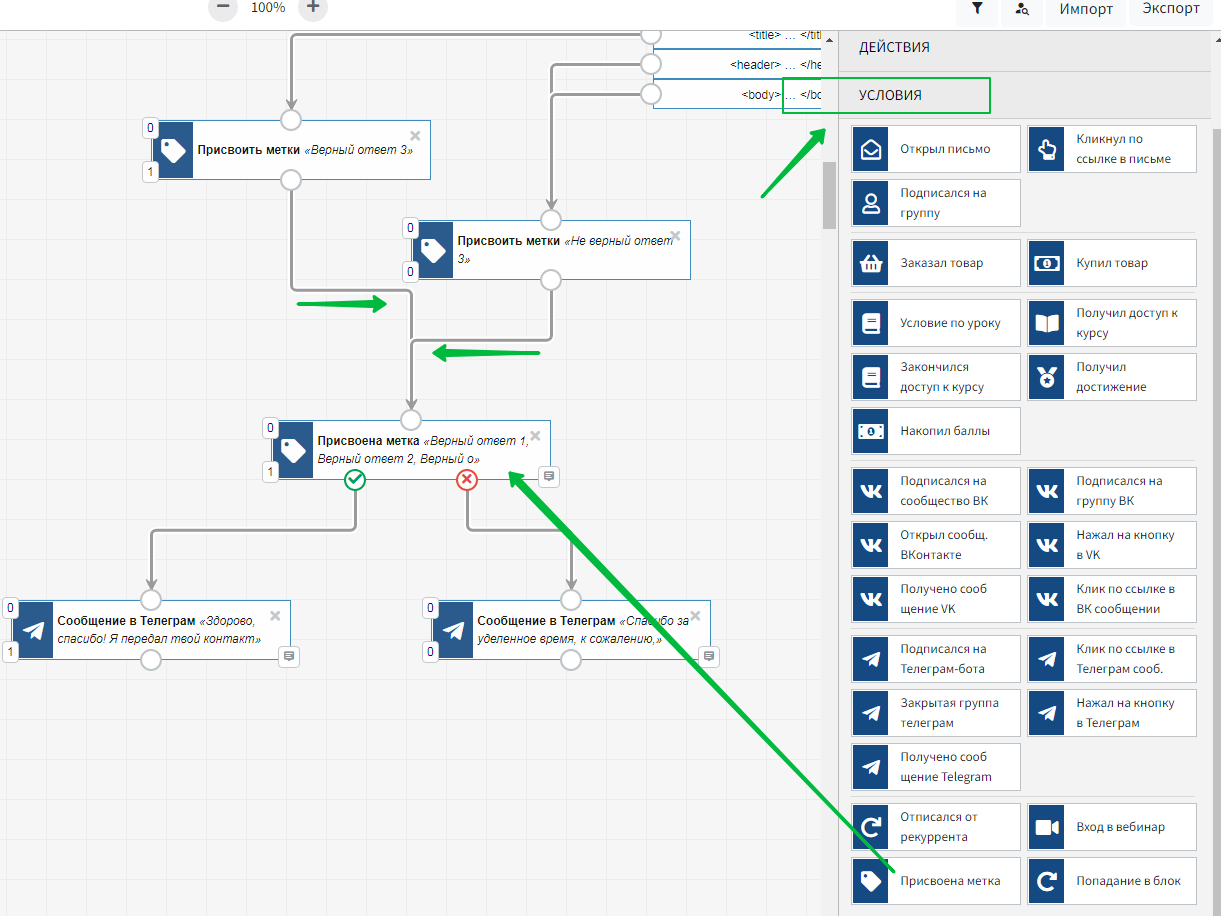Click green checkmark output of 'Присвоена метка' node
1221x916 pixels.
pyautogui.click(x=355, y=480)
